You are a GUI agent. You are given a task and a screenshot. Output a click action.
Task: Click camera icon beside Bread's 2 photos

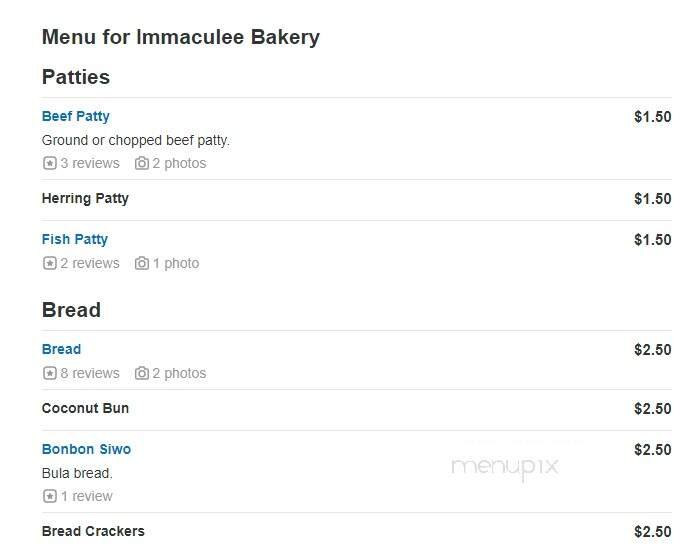(x=142, y=373)
